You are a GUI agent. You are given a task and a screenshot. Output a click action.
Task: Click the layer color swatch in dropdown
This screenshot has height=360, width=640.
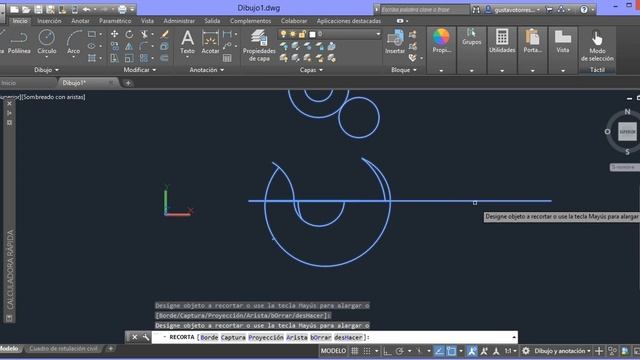click(x=312, y=34)
